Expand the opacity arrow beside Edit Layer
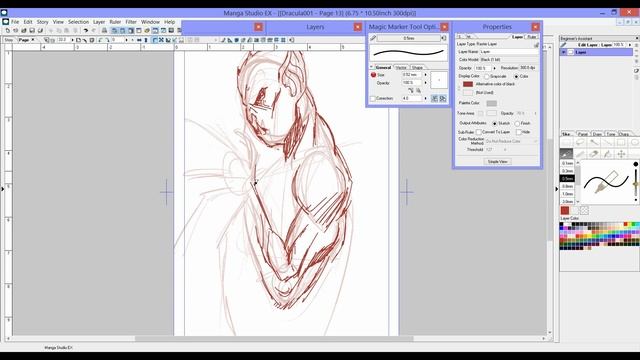Viewport: 640px width, 360px height. coord(629,44)
